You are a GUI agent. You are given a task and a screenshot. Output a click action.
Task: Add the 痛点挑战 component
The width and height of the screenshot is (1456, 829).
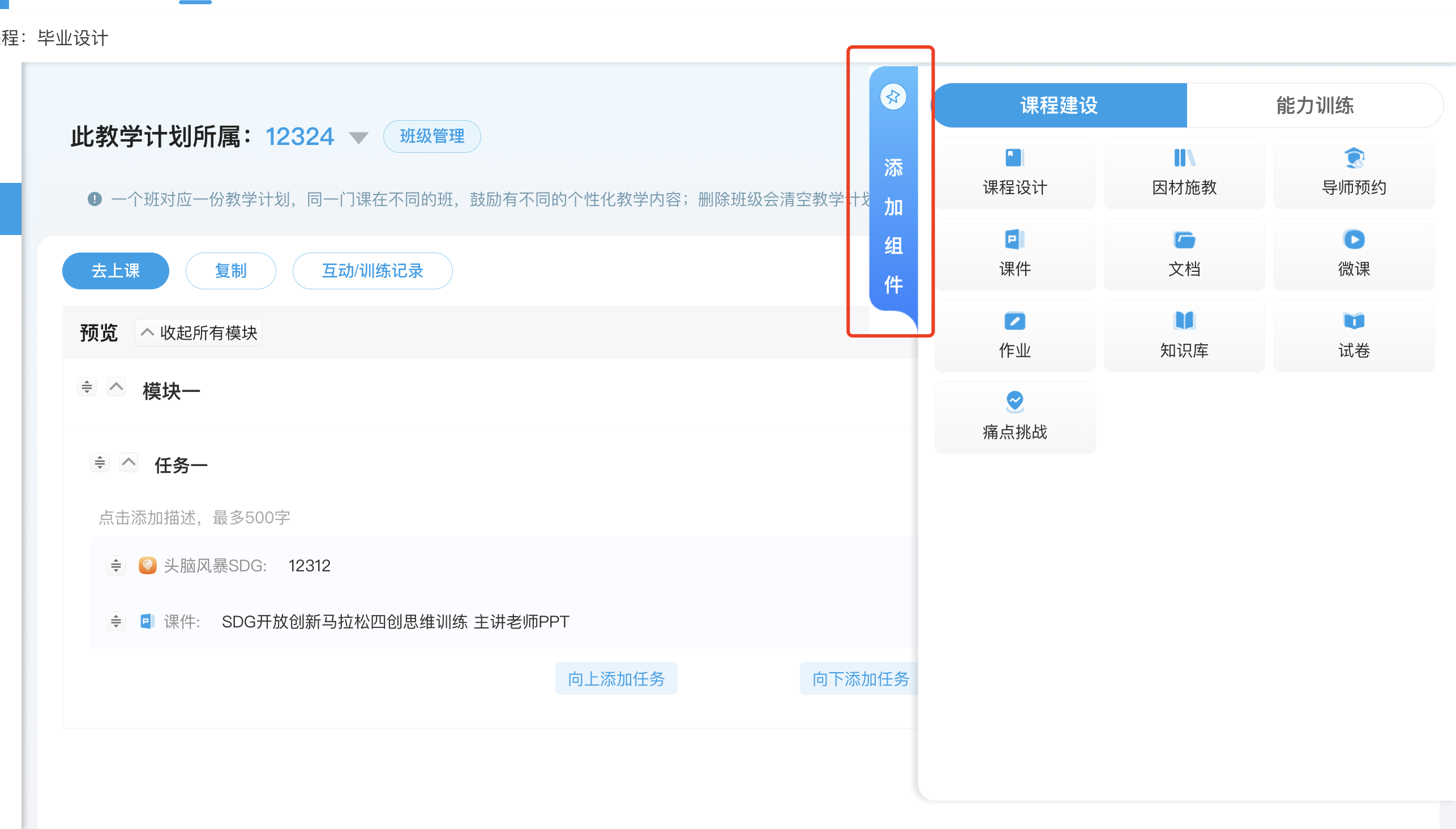1015,417
